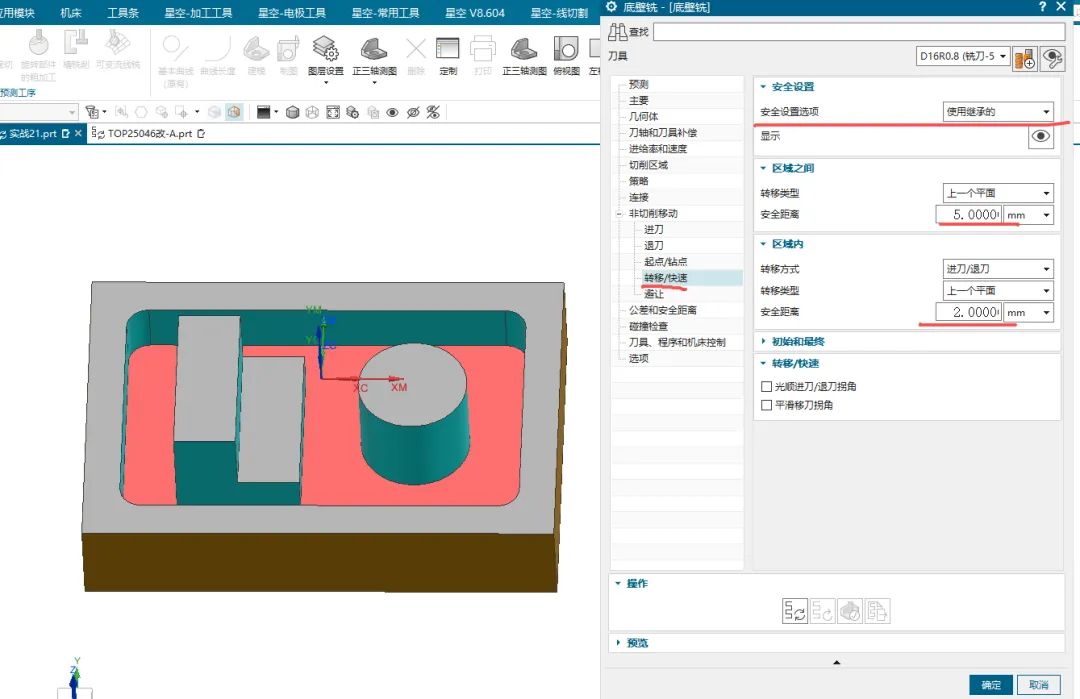Open 区域之间 转移类型 dropdown
Screen dimensions: 1080x699
click(x=998, y=193)
